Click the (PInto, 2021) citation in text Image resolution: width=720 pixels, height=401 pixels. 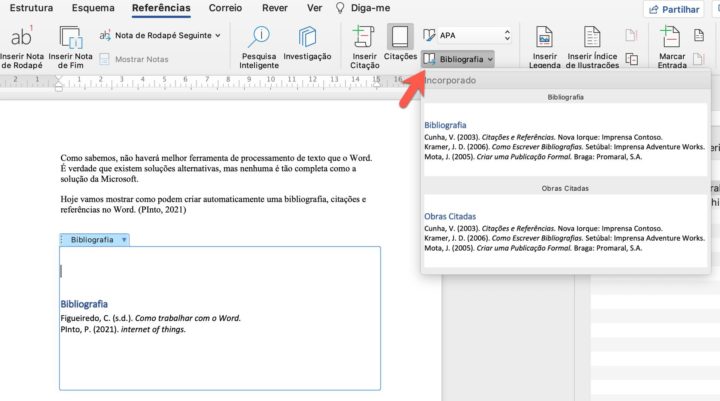[162, 210]
